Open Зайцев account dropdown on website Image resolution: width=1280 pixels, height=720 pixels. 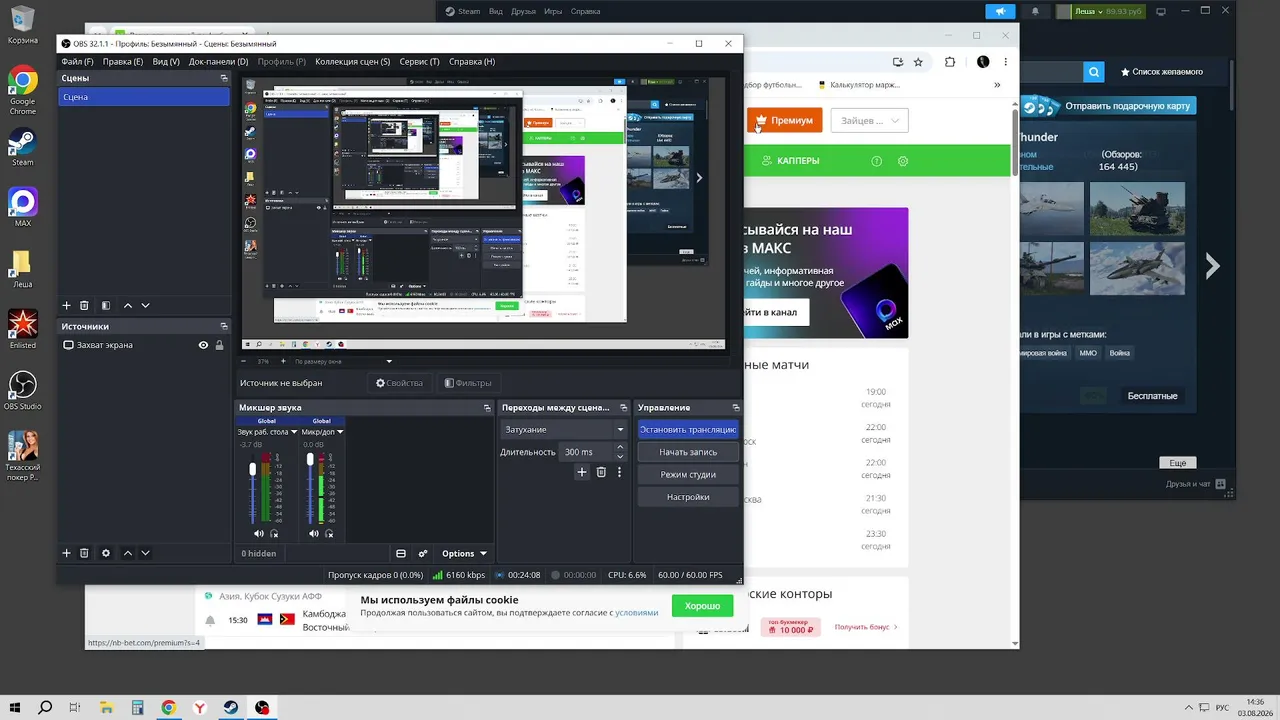coord(869,121)
